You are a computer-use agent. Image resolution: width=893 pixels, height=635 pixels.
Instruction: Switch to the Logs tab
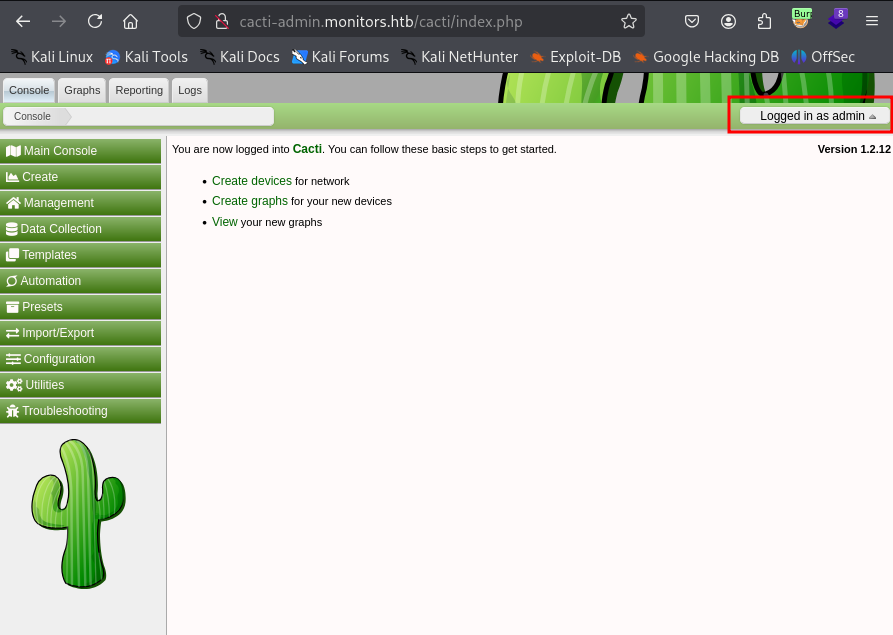pyautogui.click(x=190, y=90)
